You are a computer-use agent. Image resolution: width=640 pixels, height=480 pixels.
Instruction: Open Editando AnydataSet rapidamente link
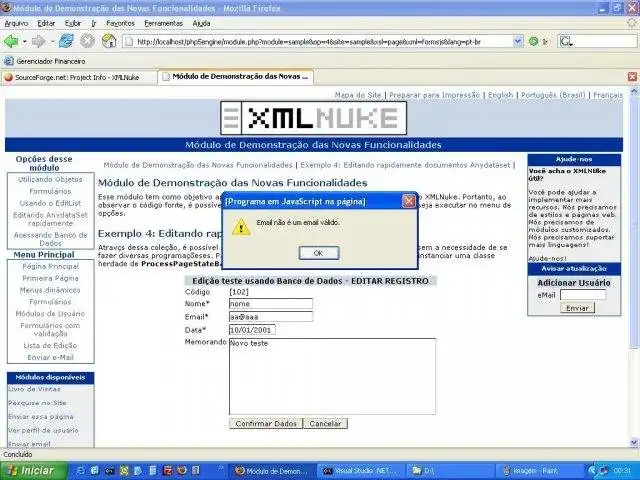click(50, 219)
